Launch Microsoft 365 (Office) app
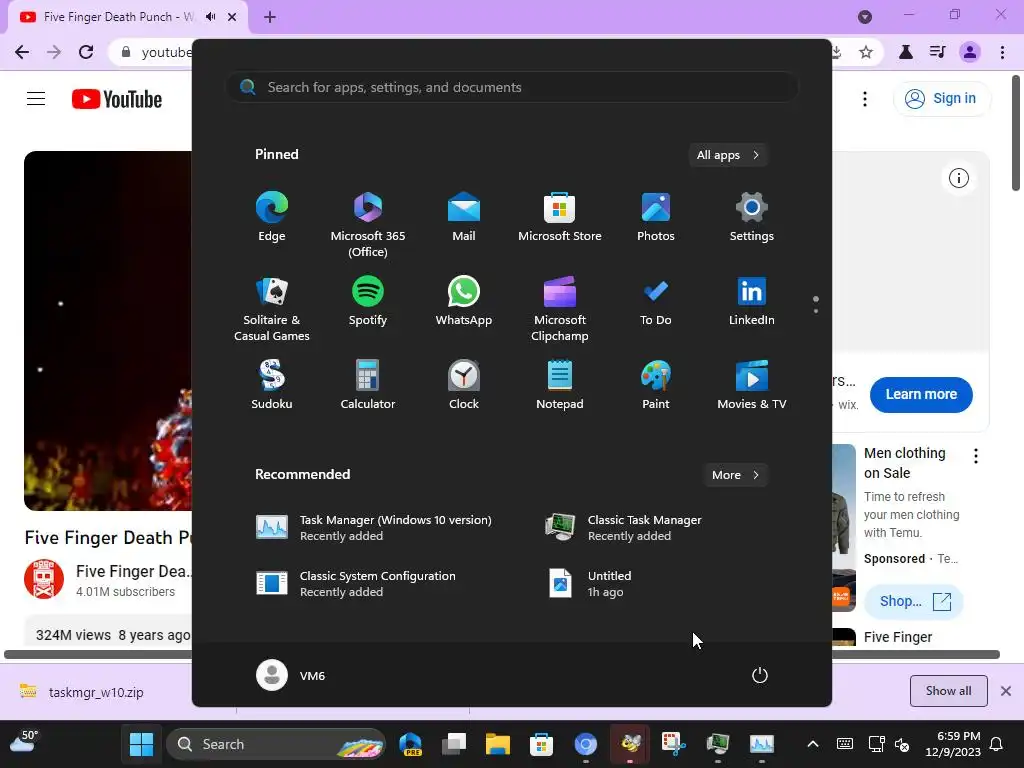The width and height of the screenshot is (1024, 768). click(368, 225)
